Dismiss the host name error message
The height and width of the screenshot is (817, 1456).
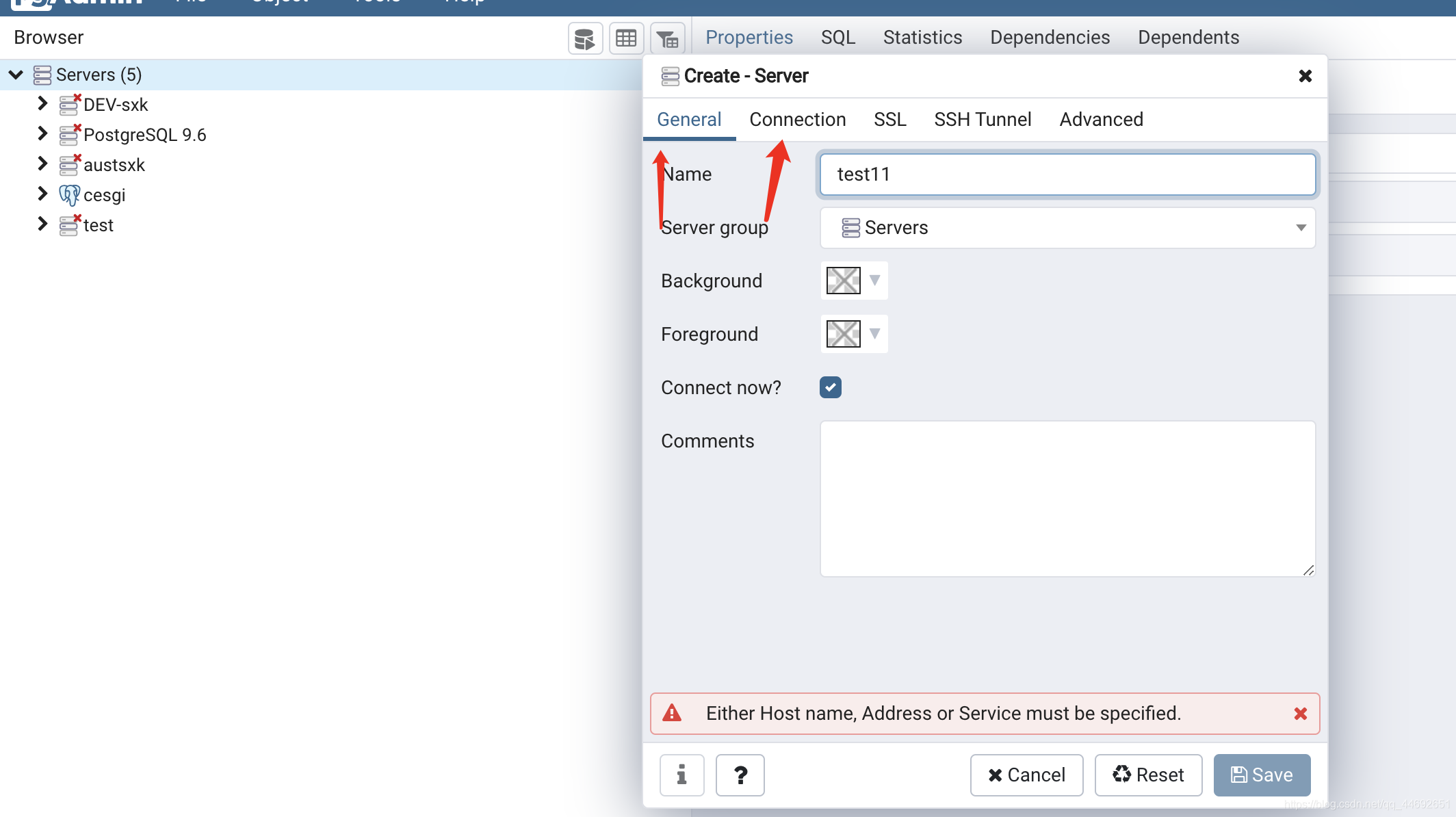[x=1300, y=714]
